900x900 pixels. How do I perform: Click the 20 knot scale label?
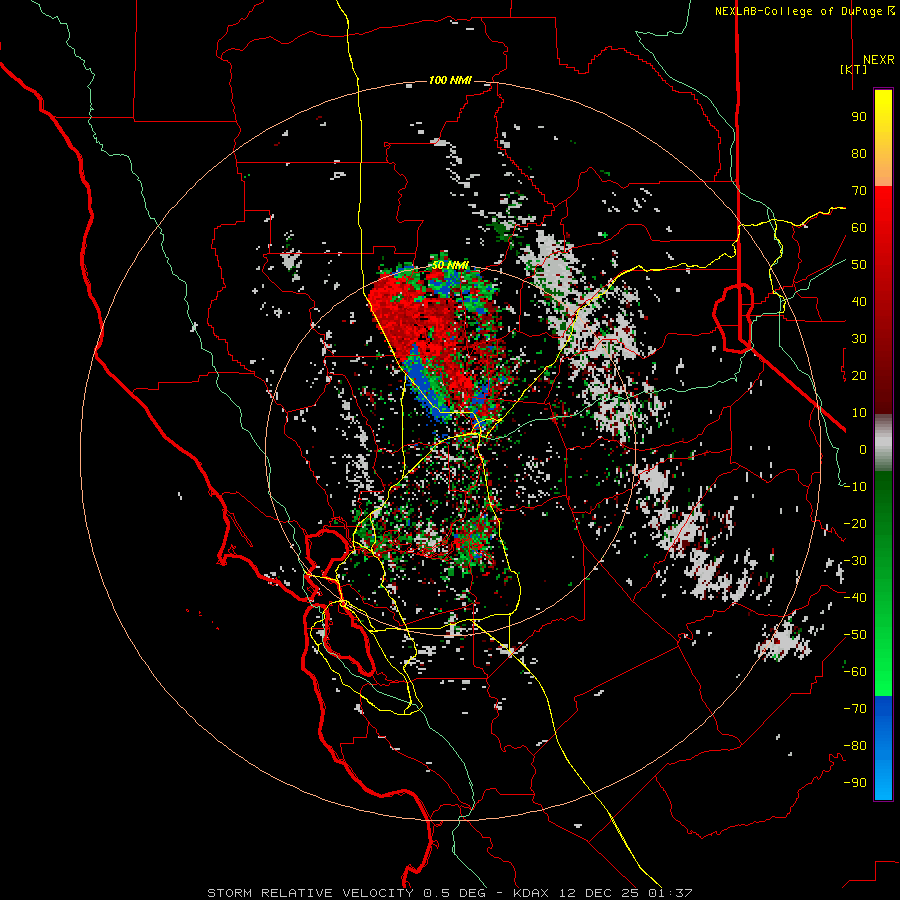click(859, 375)
